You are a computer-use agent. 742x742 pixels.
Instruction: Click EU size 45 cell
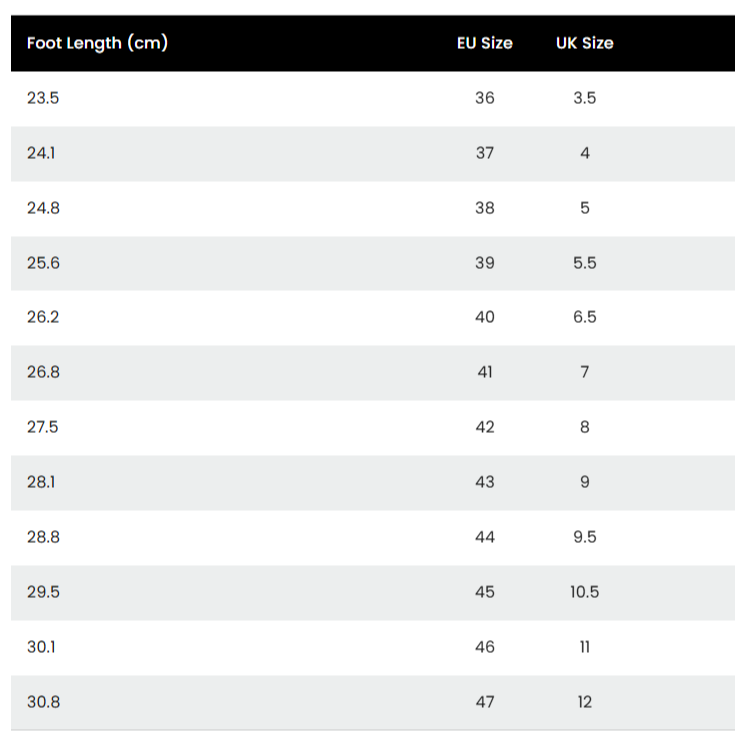coord(485,592)
